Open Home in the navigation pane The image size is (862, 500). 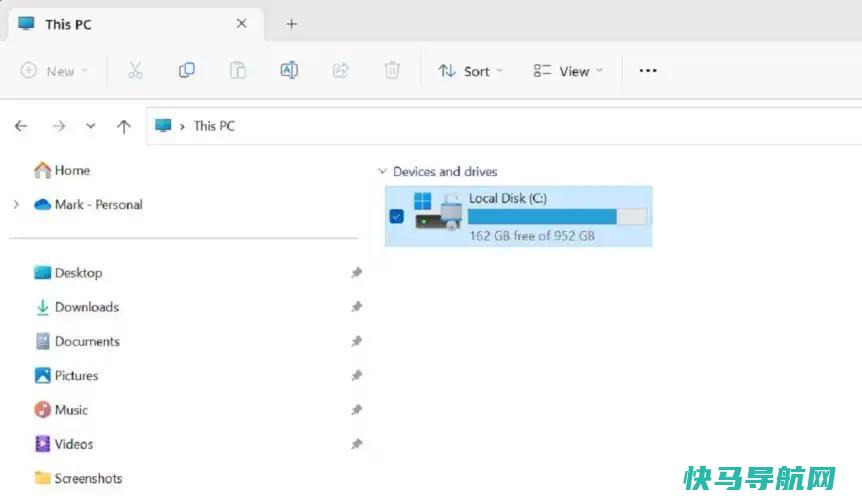point(62,170)
